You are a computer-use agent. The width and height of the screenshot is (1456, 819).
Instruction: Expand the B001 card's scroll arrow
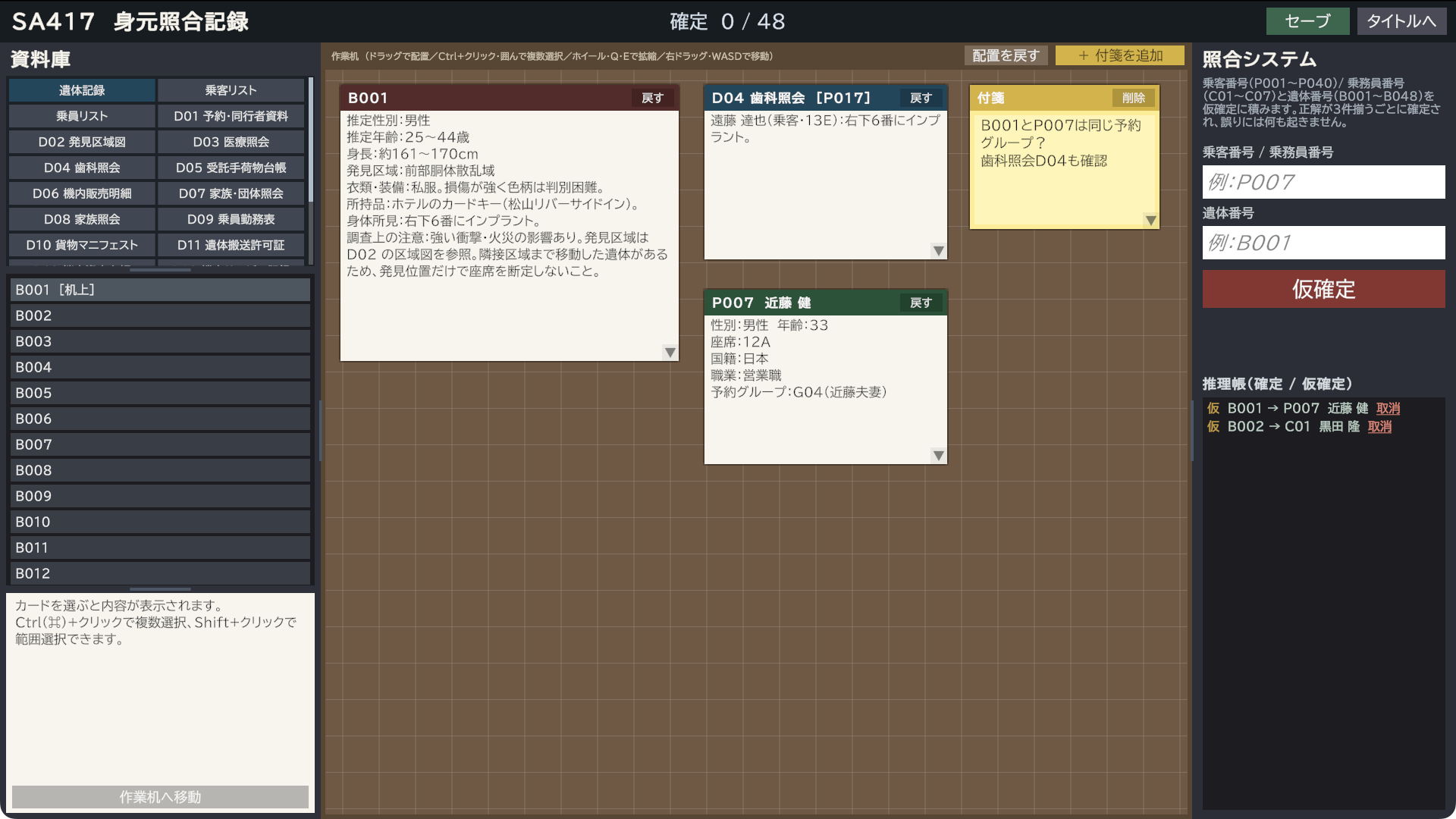670,353
